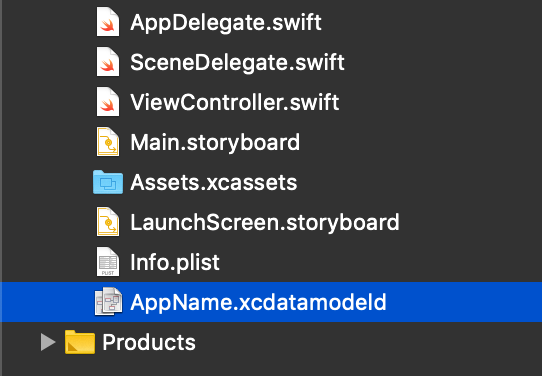This screenshot has width=542, height=376.
Task: Select AppDelegate.swift in the navigator
Action: [x=226, y=23]
